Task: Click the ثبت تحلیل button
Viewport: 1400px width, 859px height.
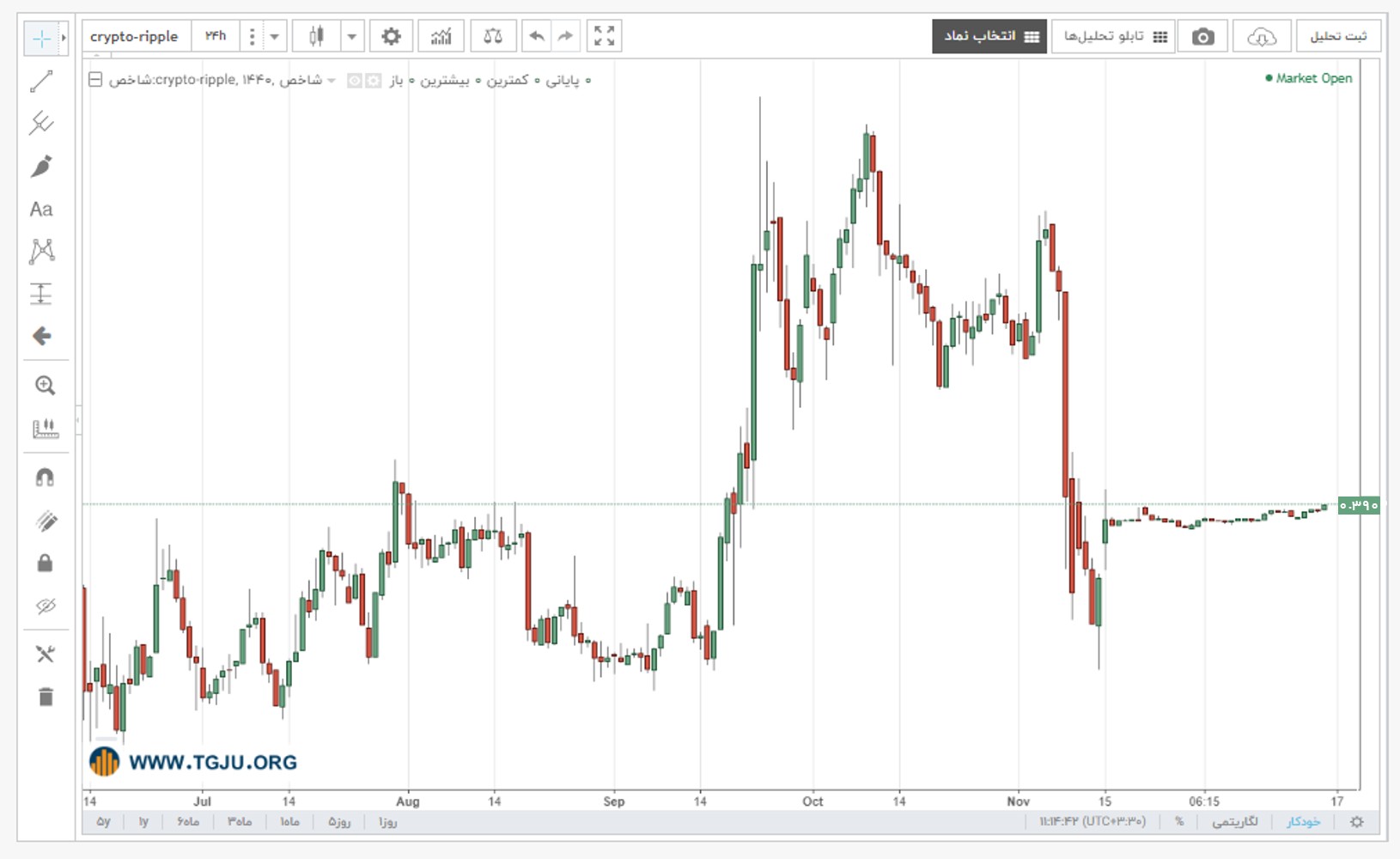Action: point(1338,36)
